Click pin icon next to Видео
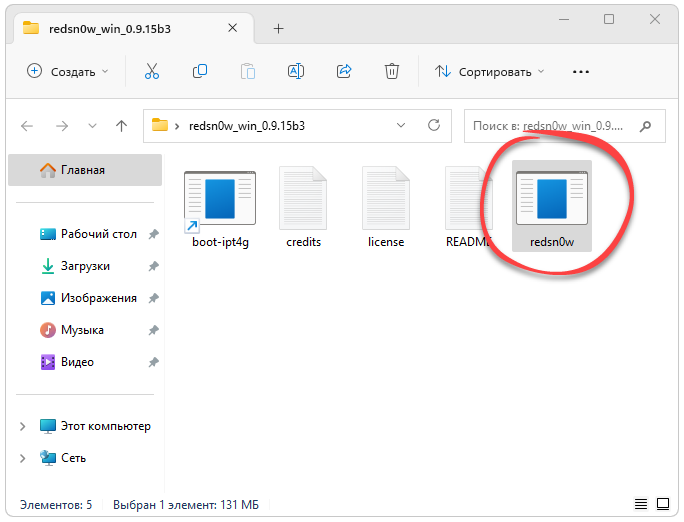This screenshot has width=684, height=522. pos(153,362)
